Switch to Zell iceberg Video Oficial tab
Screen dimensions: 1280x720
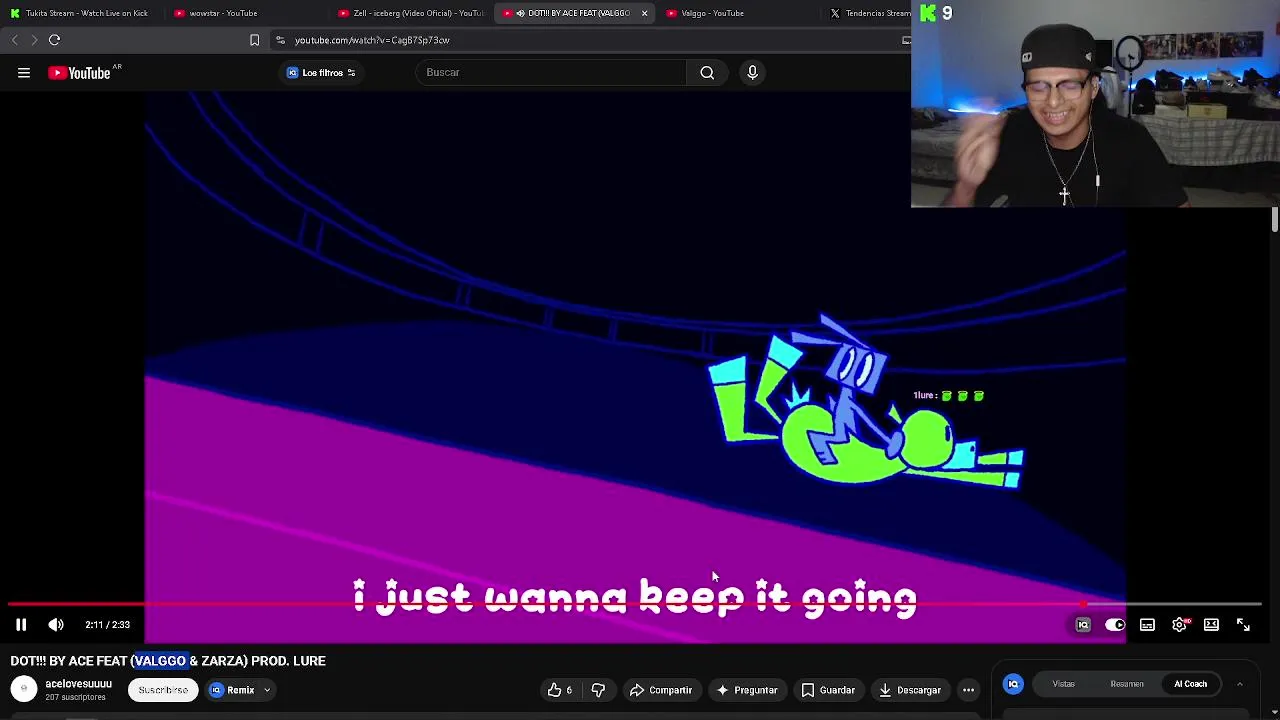(411, 13)
